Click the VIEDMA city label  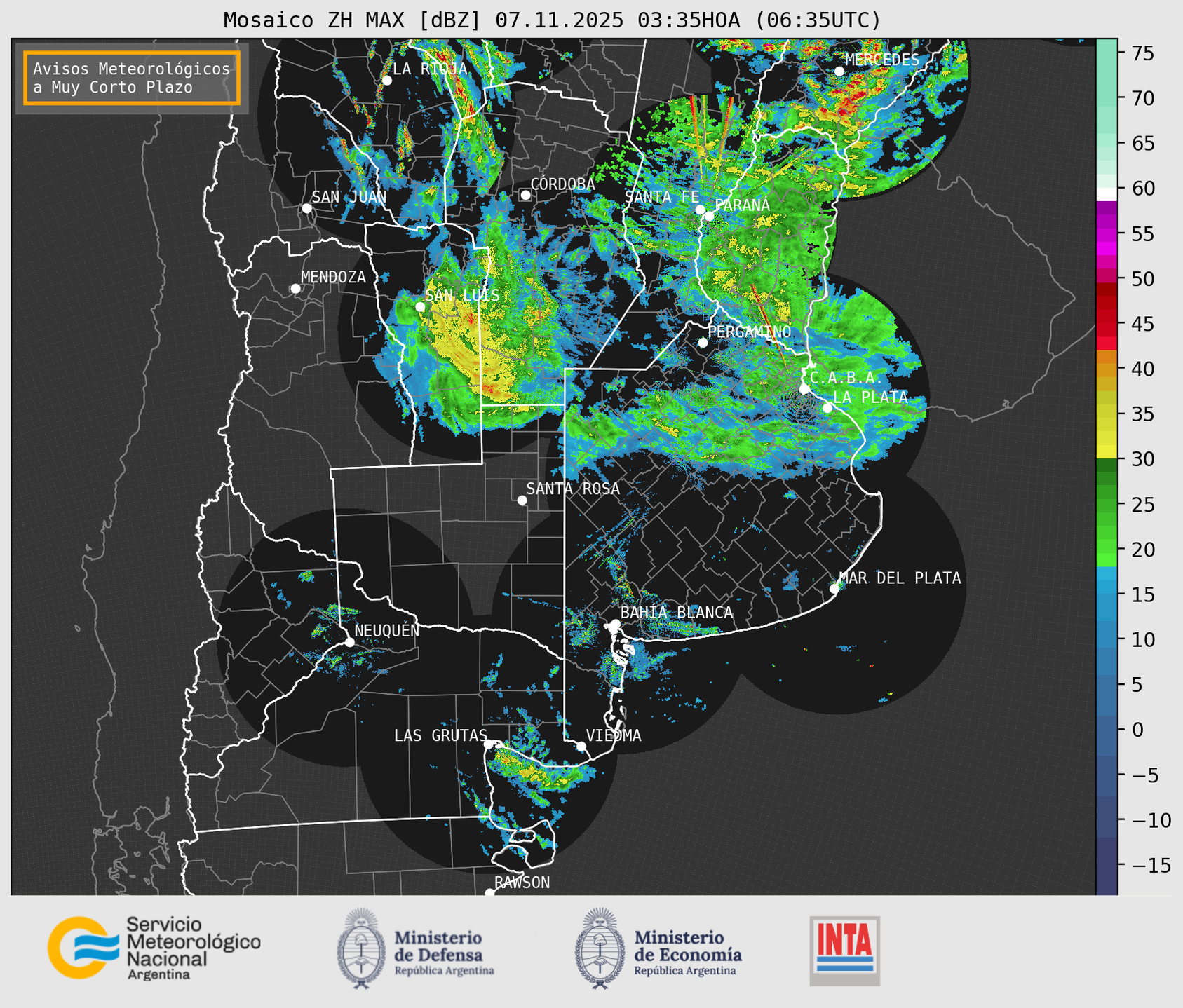(614, 735)
